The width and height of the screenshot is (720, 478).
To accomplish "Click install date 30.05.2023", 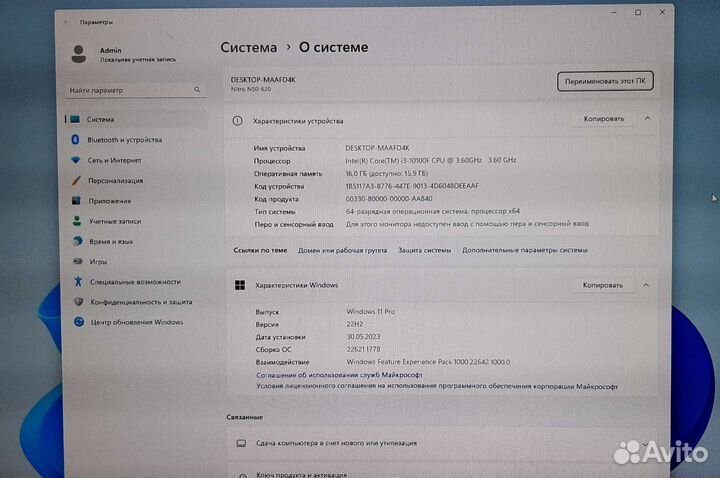I will [x=363, y=337].
